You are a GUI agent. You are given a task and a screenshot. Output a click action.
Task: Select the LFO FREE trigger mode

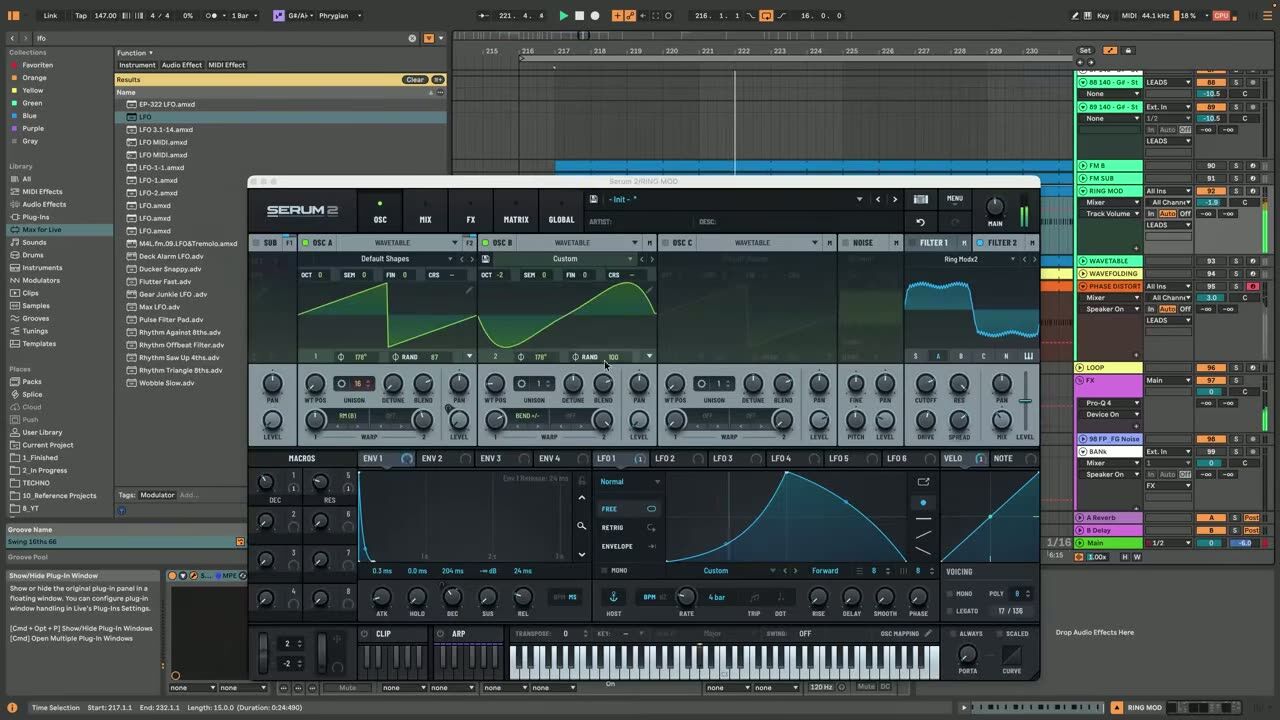(x=628, y=509)
